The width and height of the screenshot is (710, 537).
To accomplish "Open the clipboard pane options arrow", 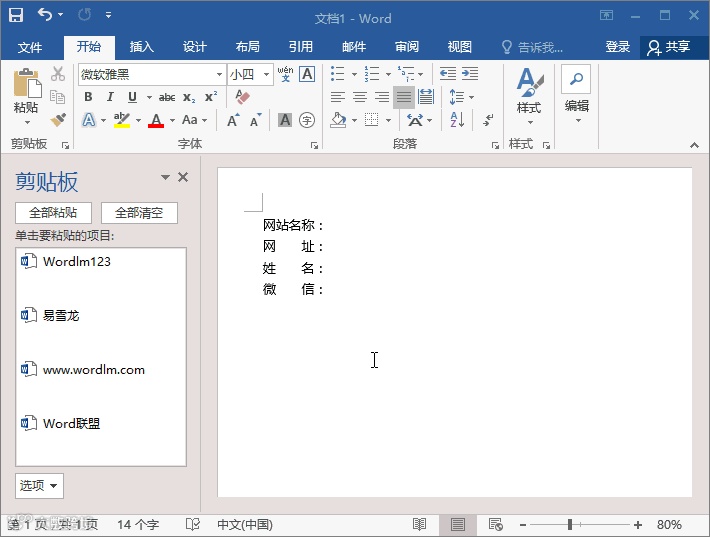I will tap(165, 177).
